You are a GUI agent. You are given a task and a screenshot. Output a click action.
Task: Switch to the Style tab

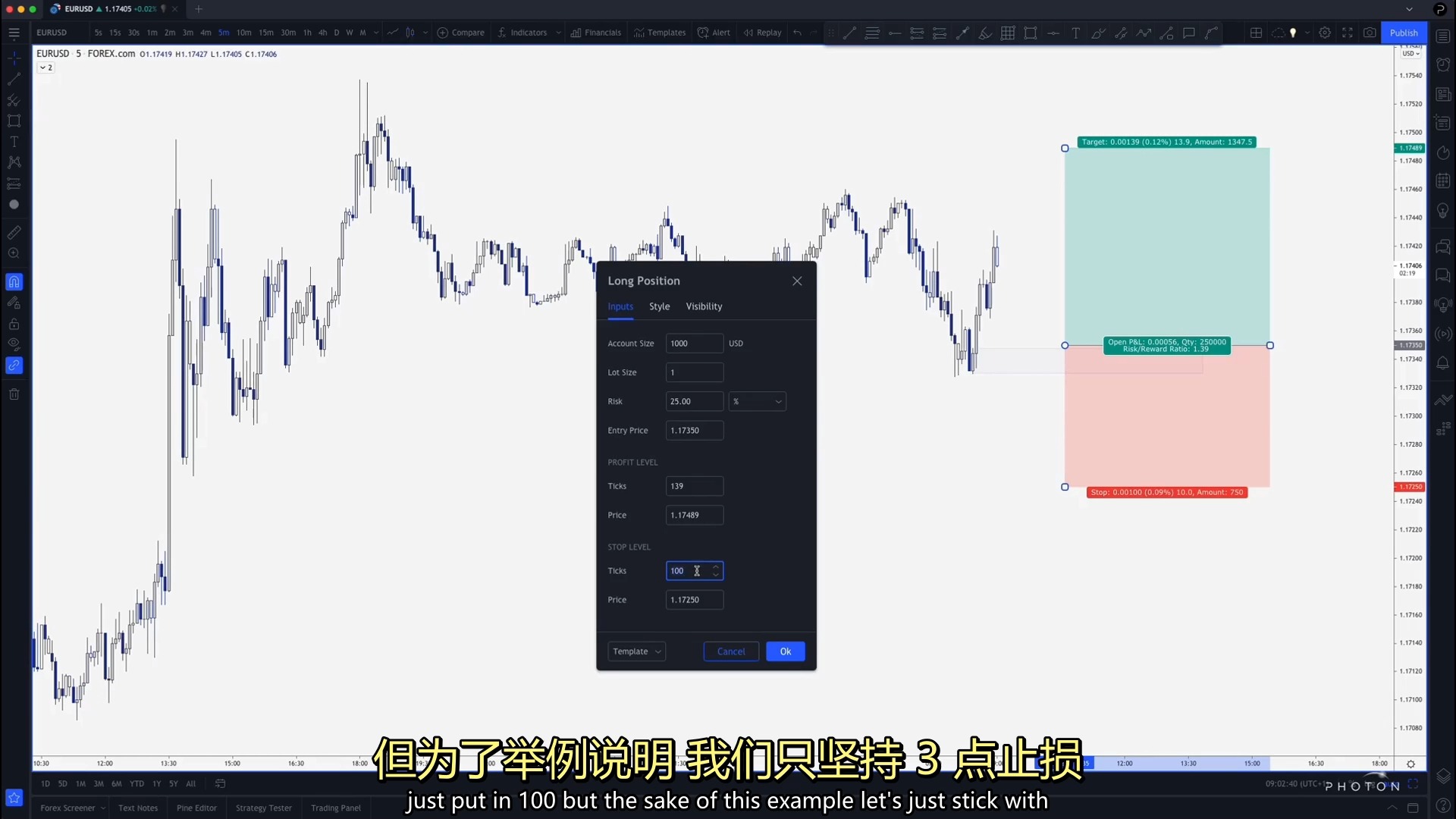[659, 306]
